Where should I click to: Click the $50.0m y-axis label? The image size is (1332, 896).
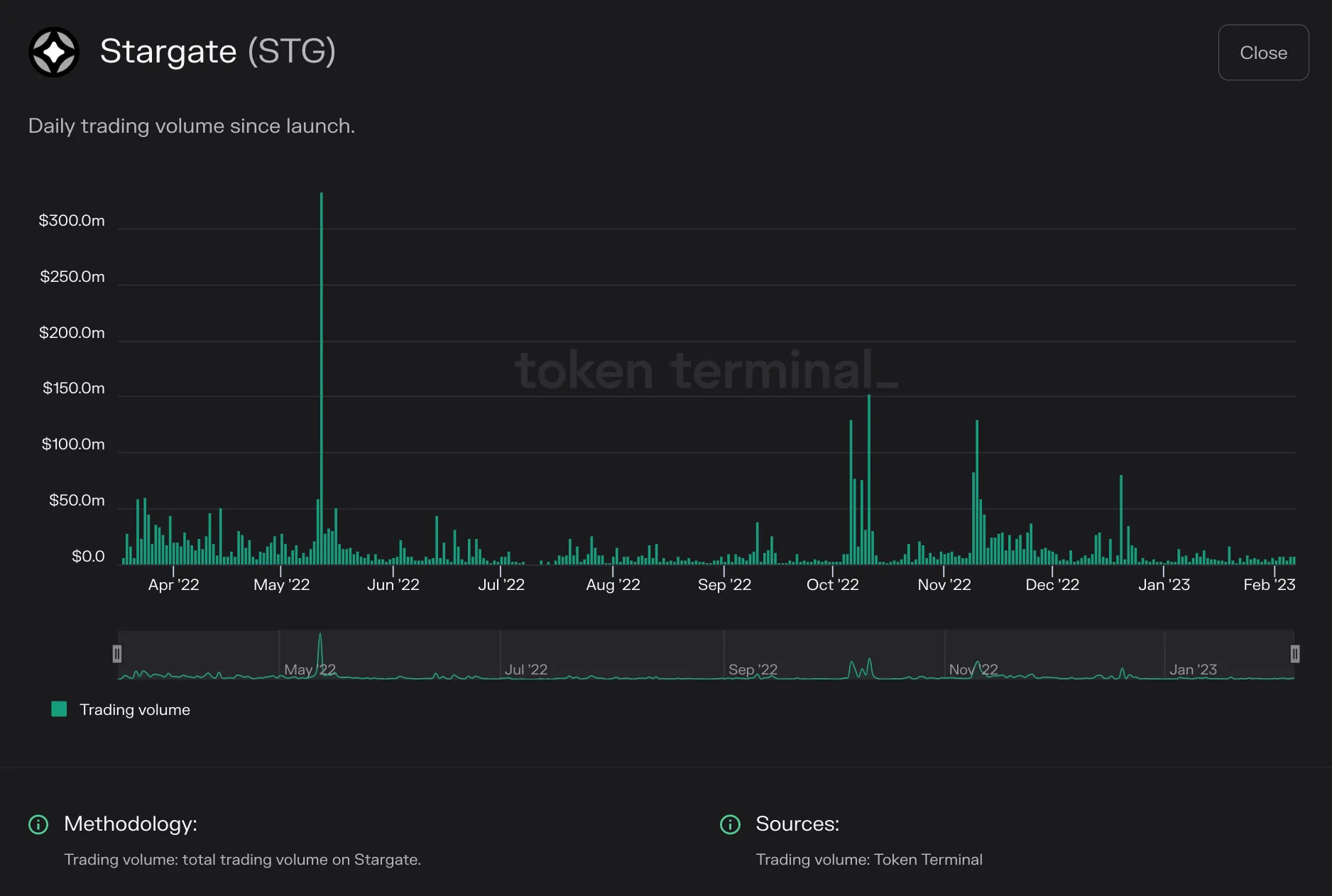77,500
